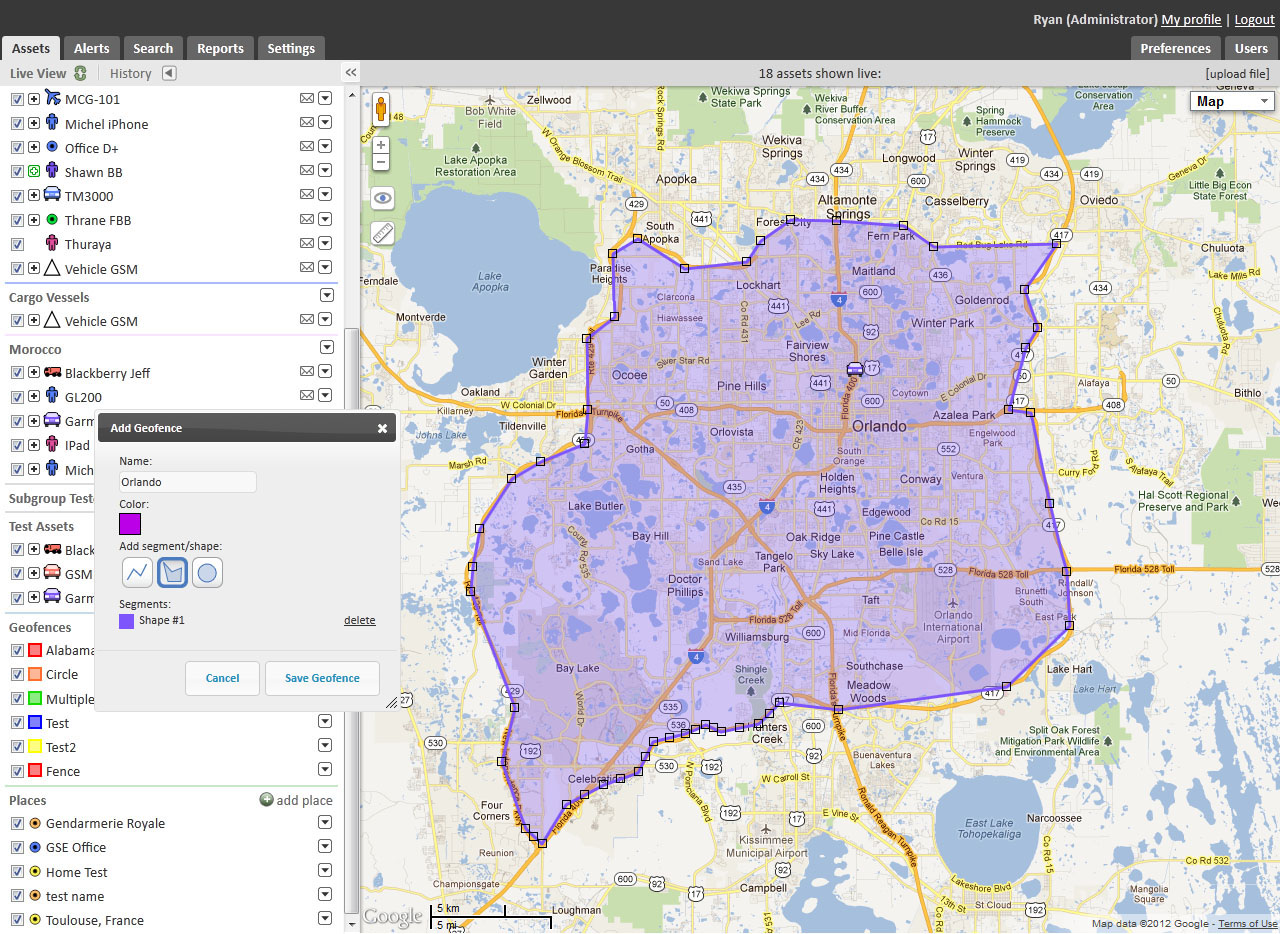The width and height of the screenshot is (1280, 934).
Task: Toggle the Thrane FBB checkbox
Action: click(17, 220)
